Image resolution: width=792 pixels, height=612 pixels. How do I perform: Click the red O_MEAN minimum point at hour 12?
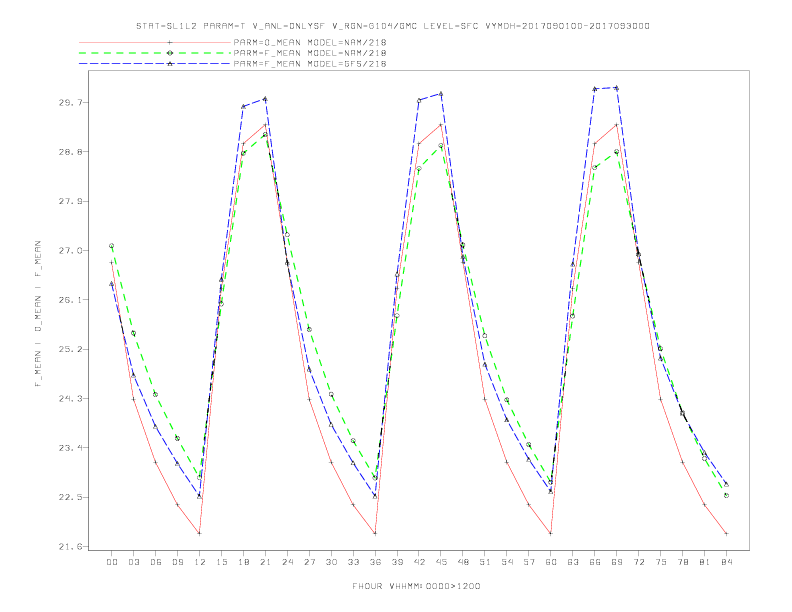pos(200,533)
